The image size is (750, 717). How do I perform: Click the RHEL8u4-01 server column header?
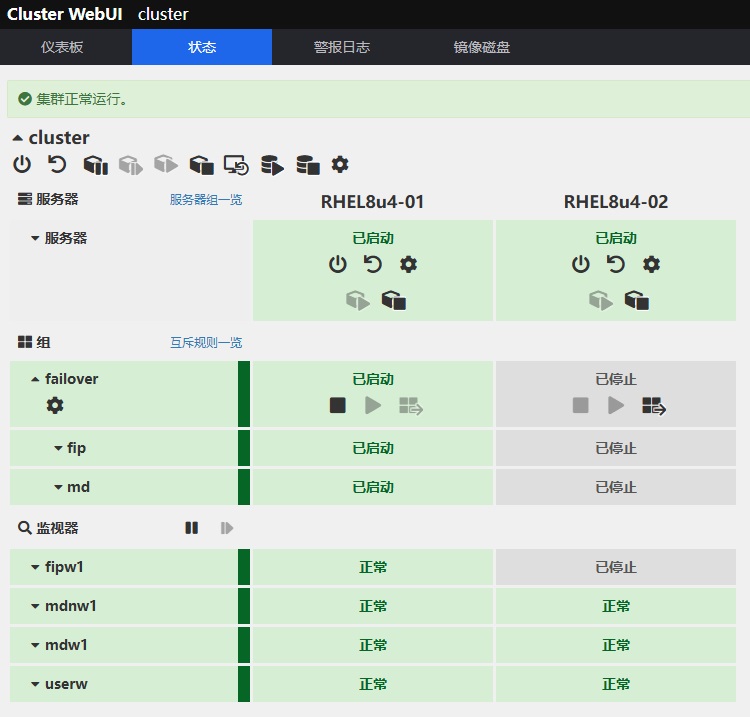[x=372, y=202]
